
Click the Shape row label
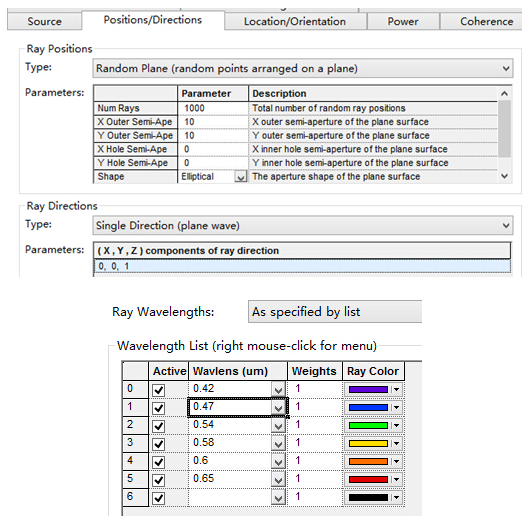(136, 176)
